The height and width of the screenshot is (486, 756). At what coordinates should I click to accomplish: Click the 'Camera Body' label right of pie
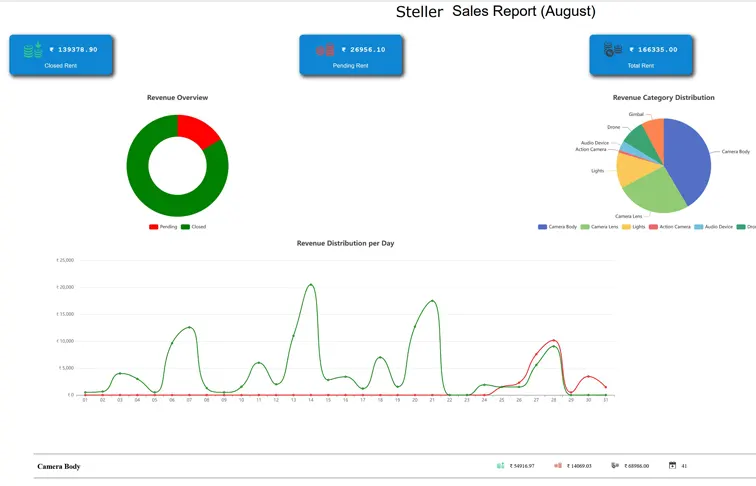[736, 151]
